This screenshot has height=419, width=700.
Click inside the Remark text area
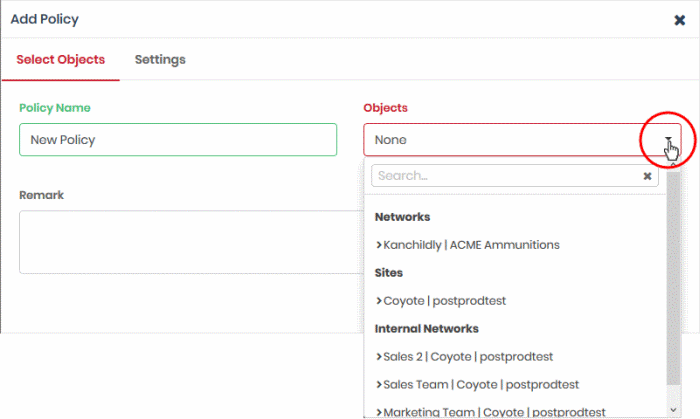[x=191, y=242]
